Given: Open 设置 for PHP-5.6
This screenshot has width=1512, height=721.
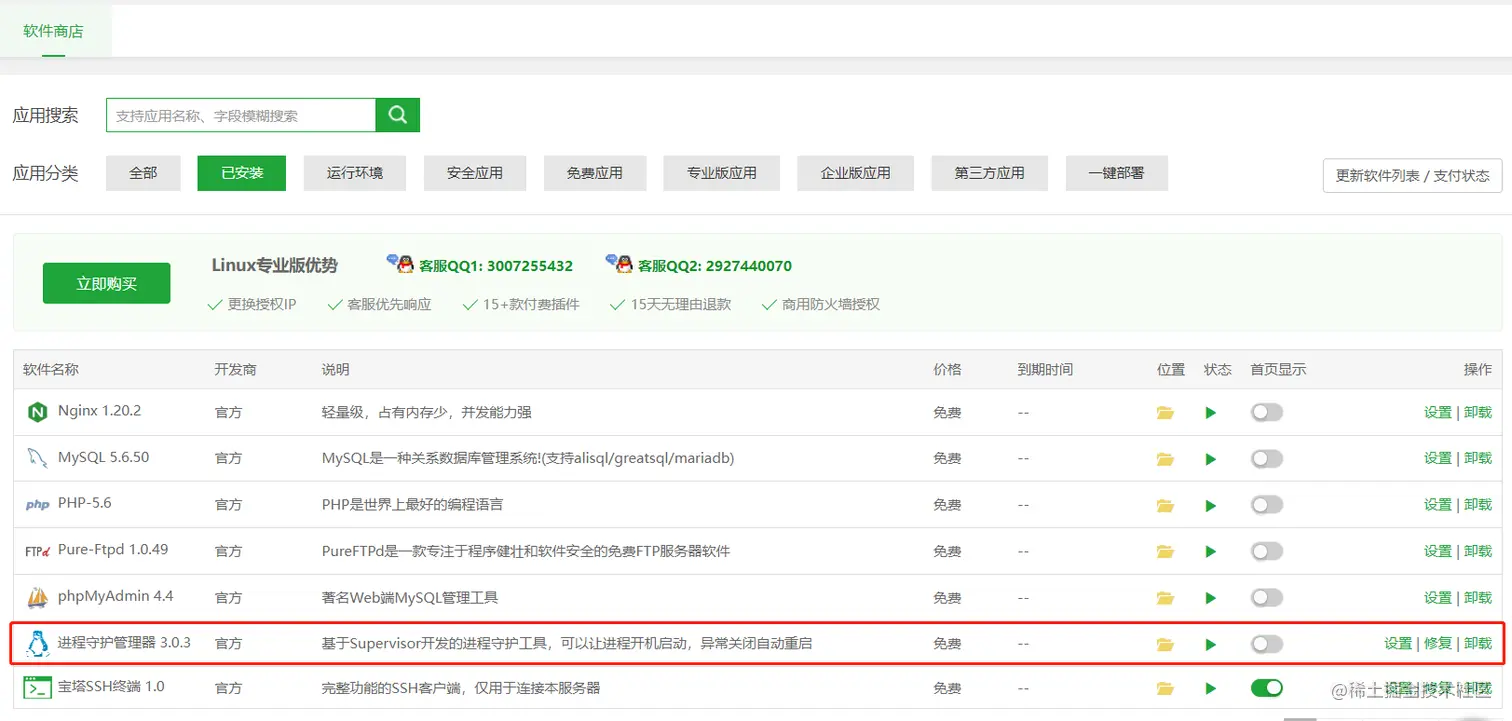Looking at the screenshot, I should 1438,505.
